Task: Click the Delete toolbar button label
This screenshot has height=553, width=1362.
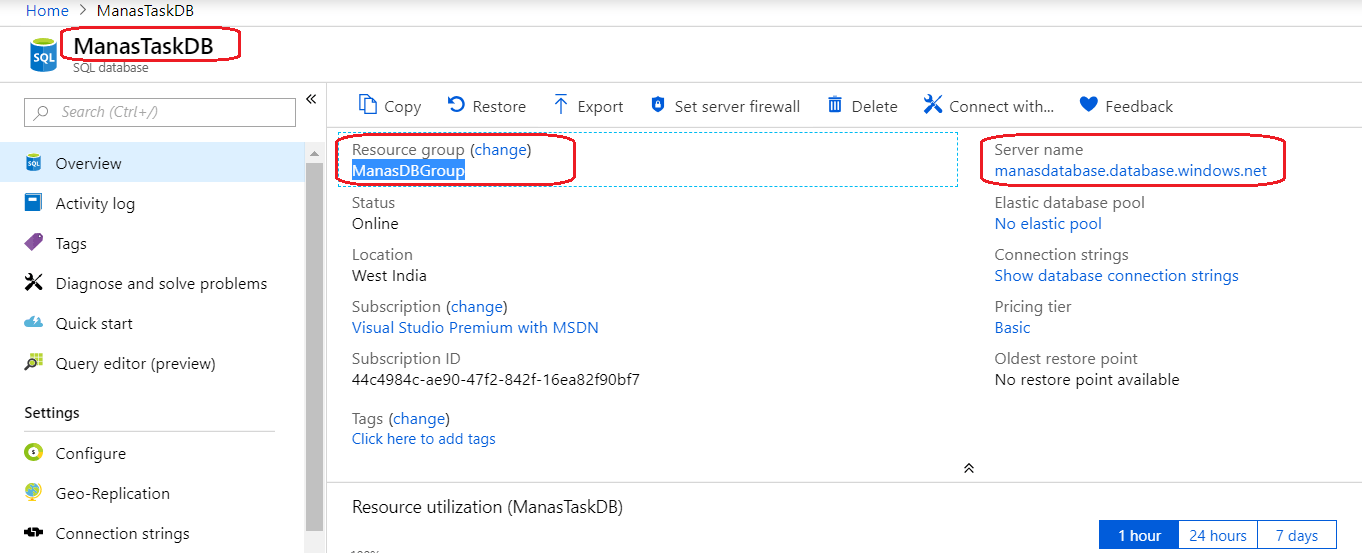Action: click(x=875, y=106)
